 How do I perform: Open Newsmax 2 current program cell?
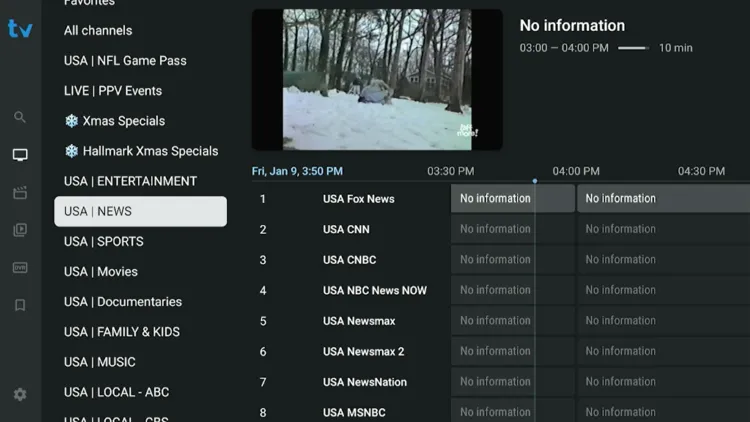(x=513, y=351)
